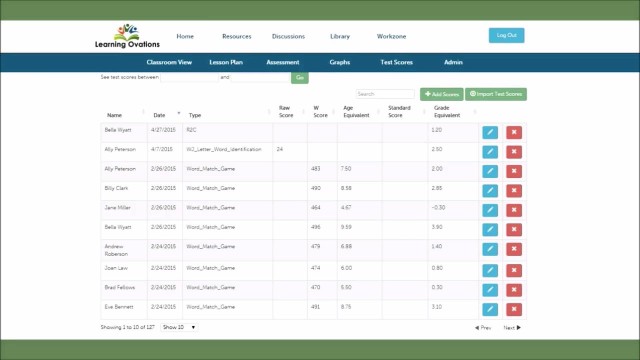
Task: Edit Ally Peterson's 2/26/2015 Word Match entry
Action: [490, 171]
